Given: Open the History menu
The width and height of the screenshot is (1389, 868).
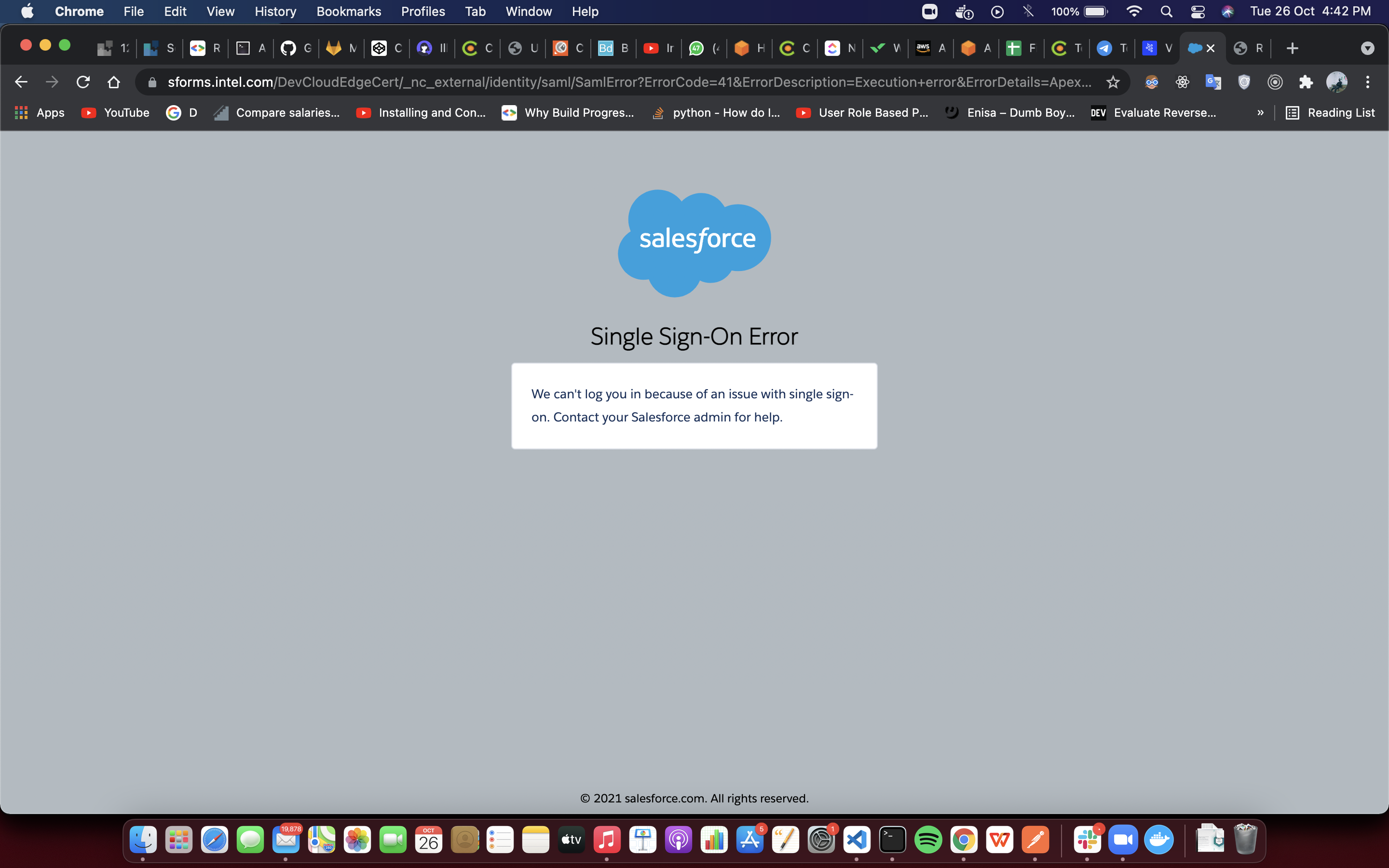Looking at the screenshot, I should tap(275, 11).
